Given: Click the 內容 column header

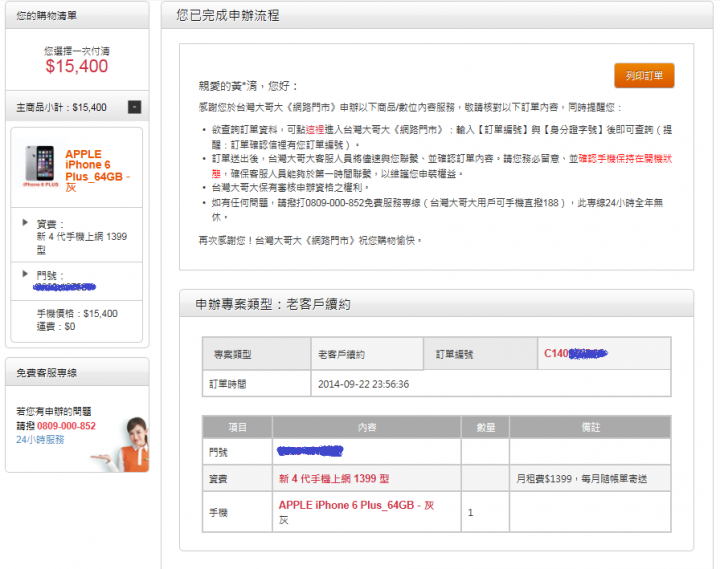Looking at the screenshot, I should pos(367,427).
